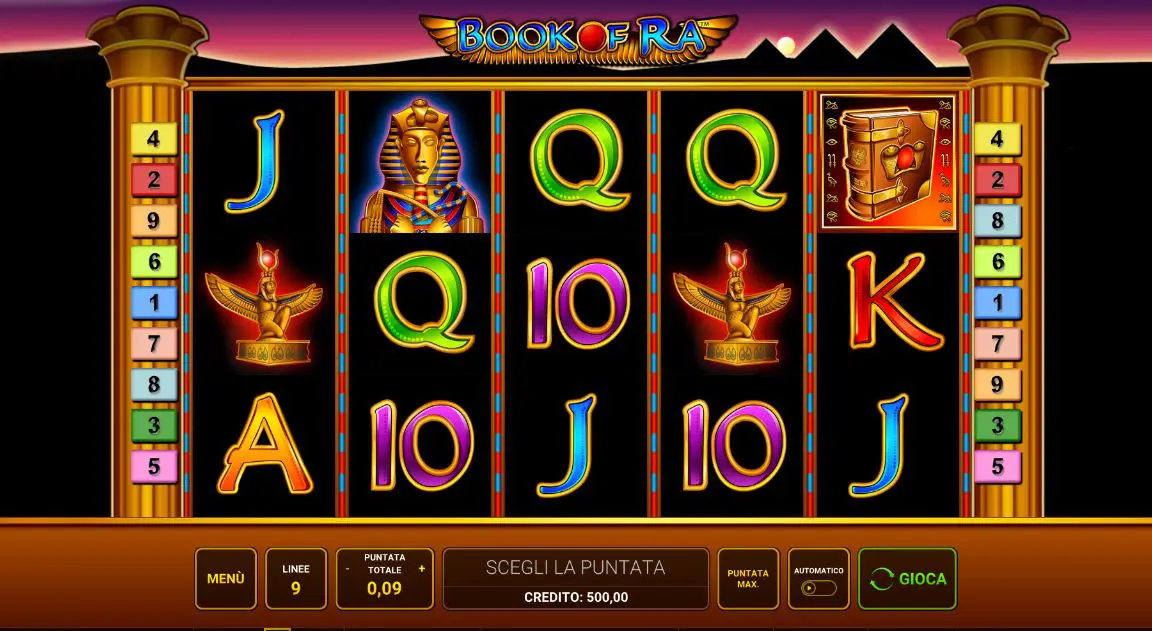Start a spin with Gioca button
The image size is (1152, 631).
click(907, 579)
